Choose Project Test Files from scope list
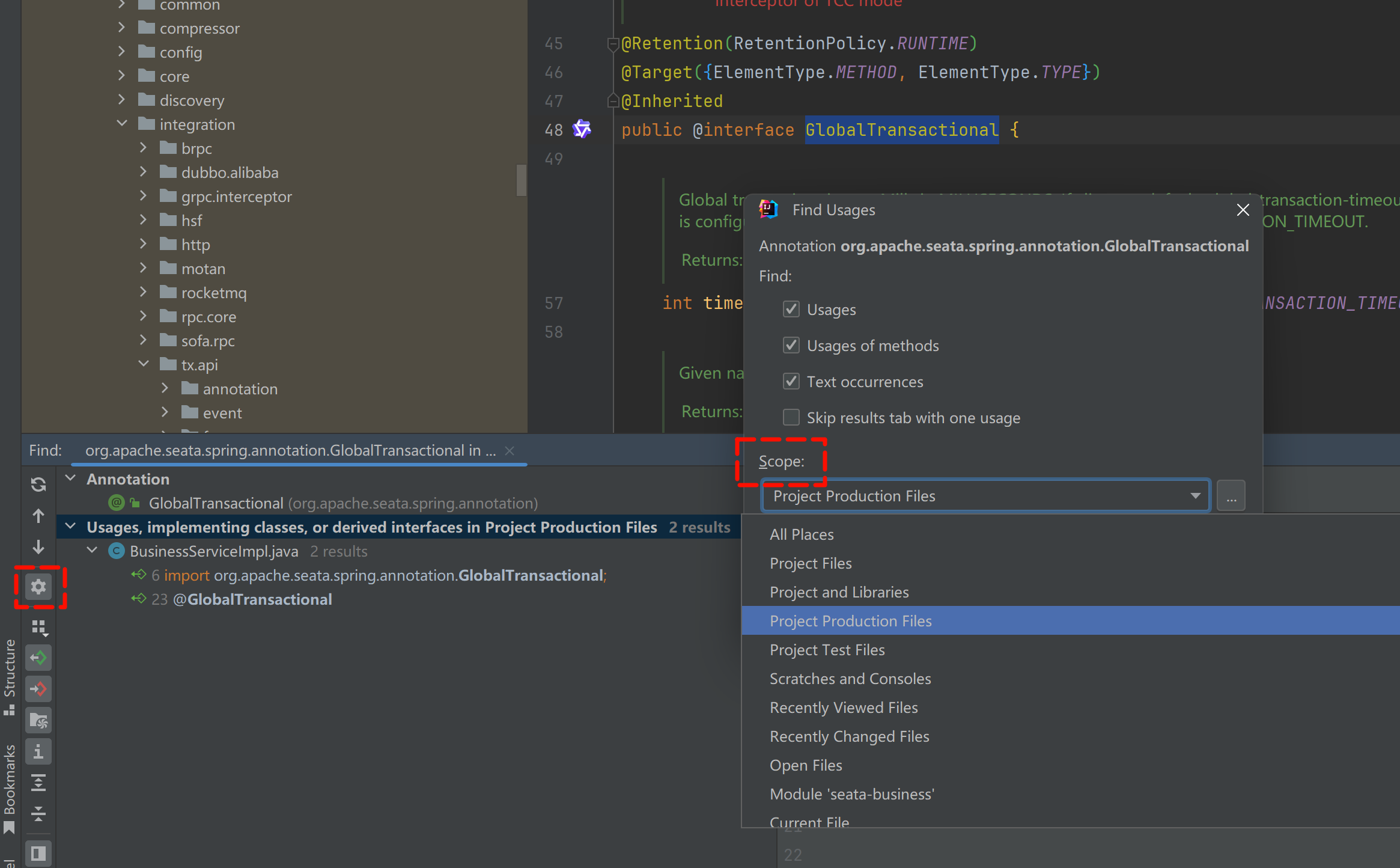The width and height of the screenshot is (1400, 868). (x=827, y=650)
